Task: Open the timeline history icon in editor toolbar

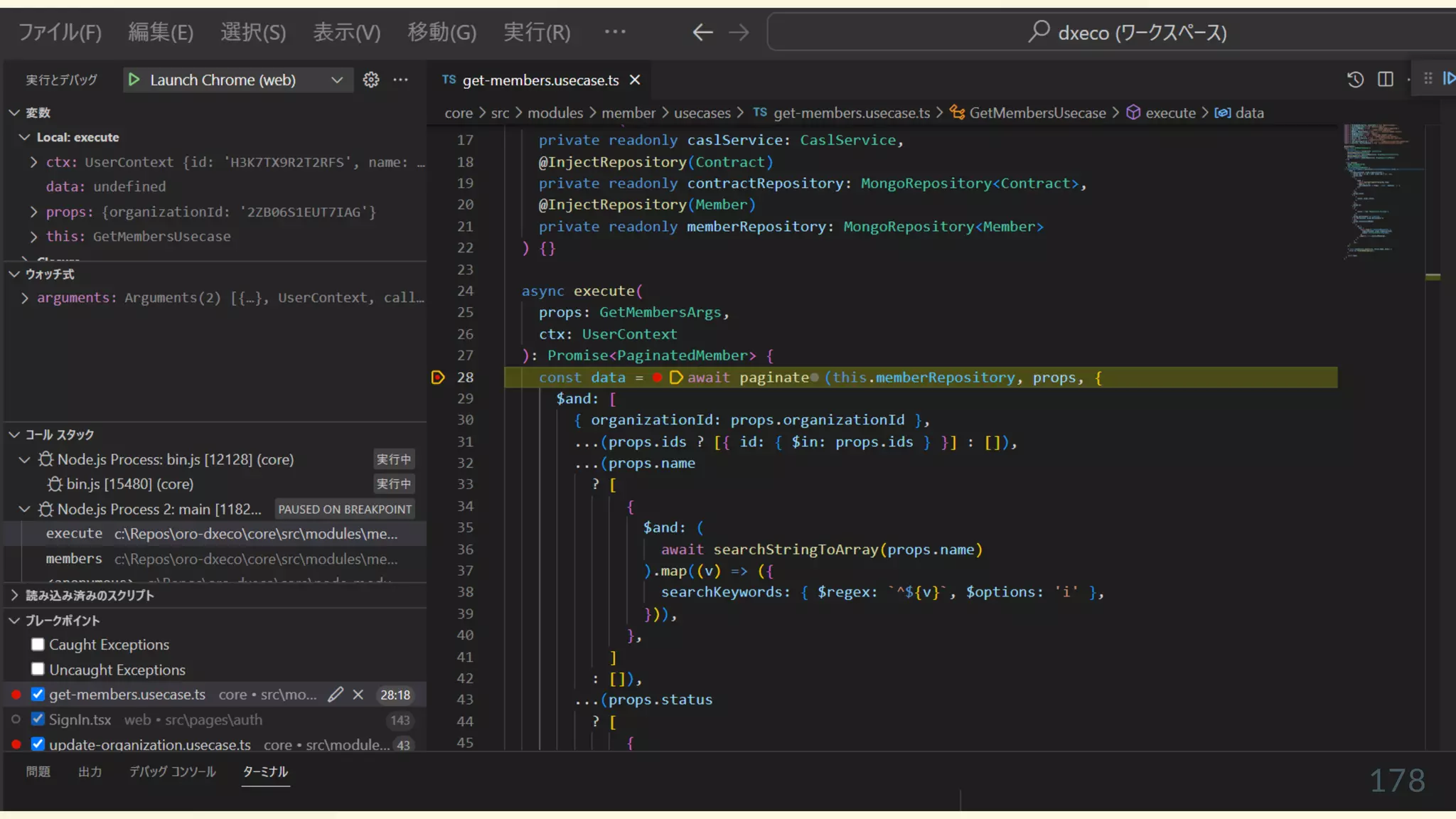Action: [1355, 80]
